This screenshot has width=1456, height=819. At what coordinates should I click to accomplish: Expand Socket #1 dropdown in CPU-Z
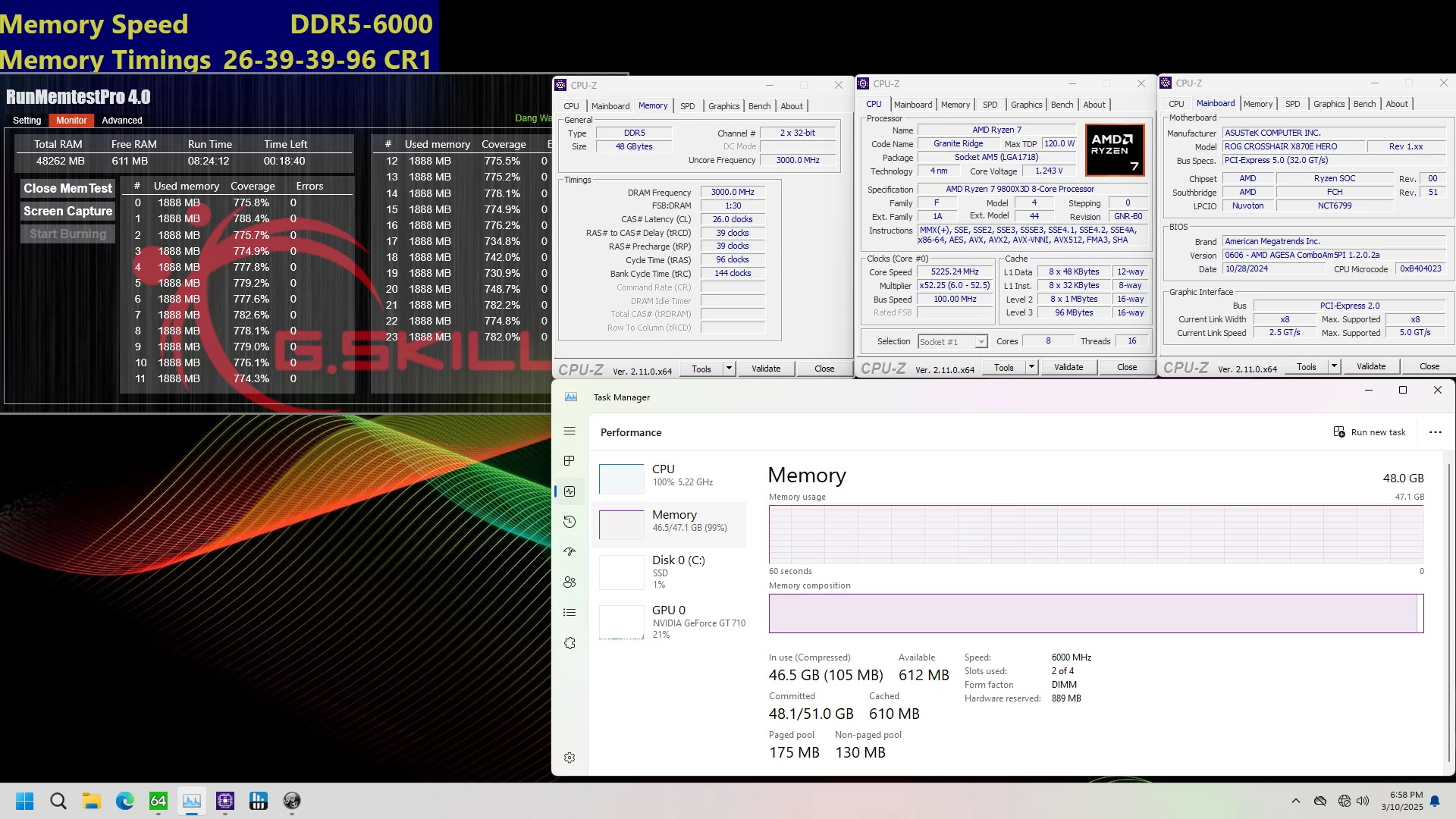click(x=981, y=341)
